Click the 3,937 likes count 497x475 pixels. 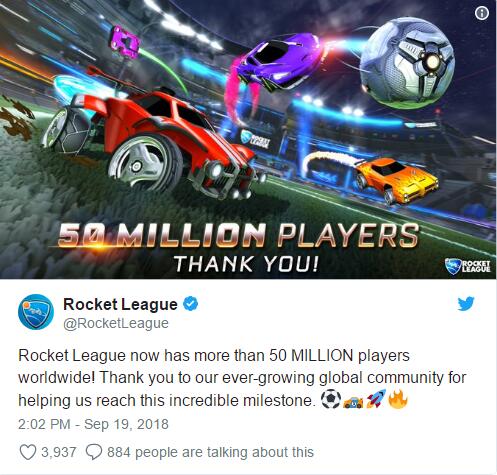[x=59, y=452]
